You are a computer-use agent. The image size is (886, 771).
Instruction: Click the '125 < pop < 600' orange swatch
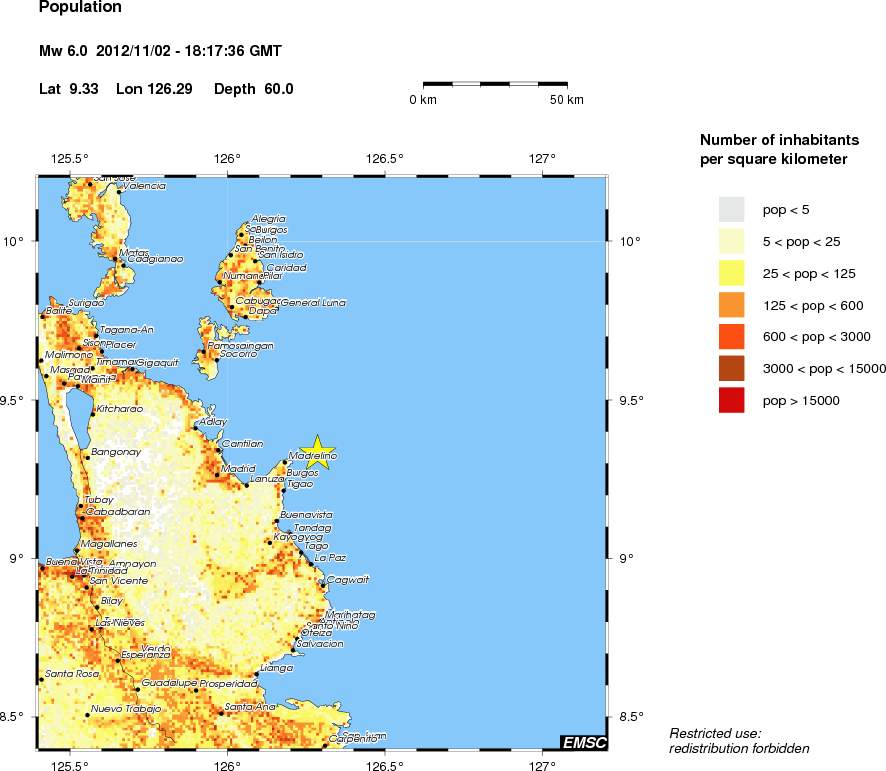pyautogui.click(x=732, y=305)
